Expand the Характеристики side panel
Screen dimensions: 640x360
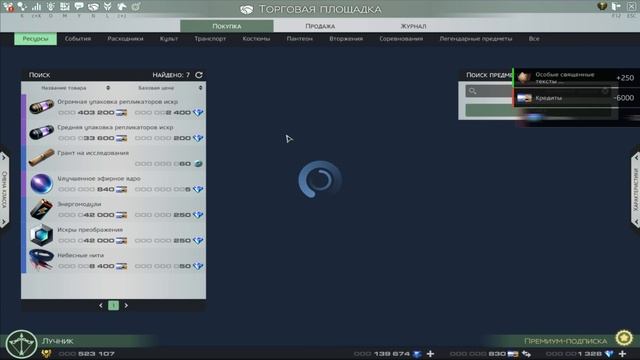[636, 190]
